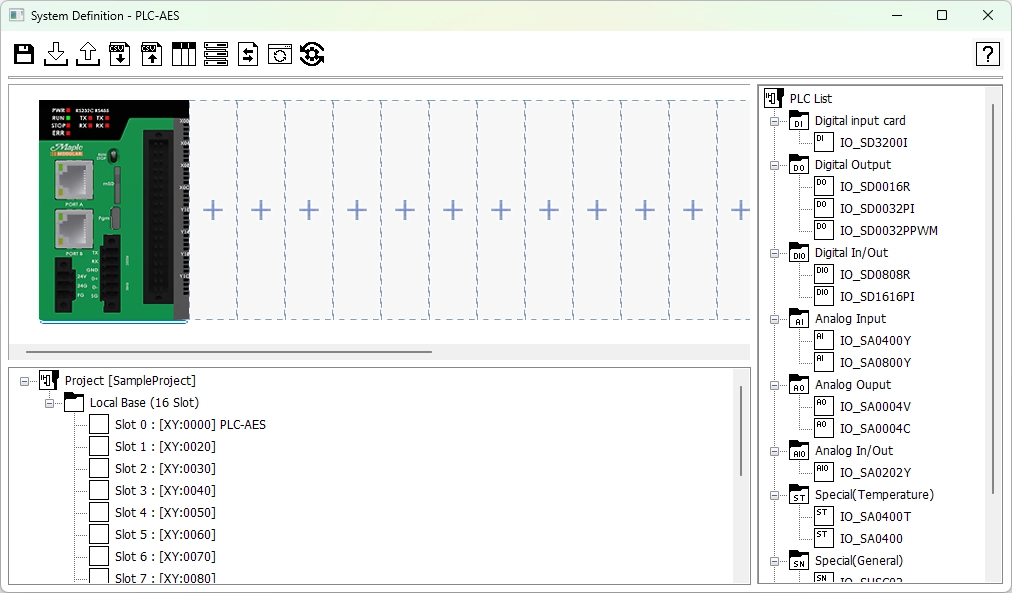Click the AIO module icon beside IO_SA0202Y
Viewport: 1012px width, 593px height.
(824, 472)
